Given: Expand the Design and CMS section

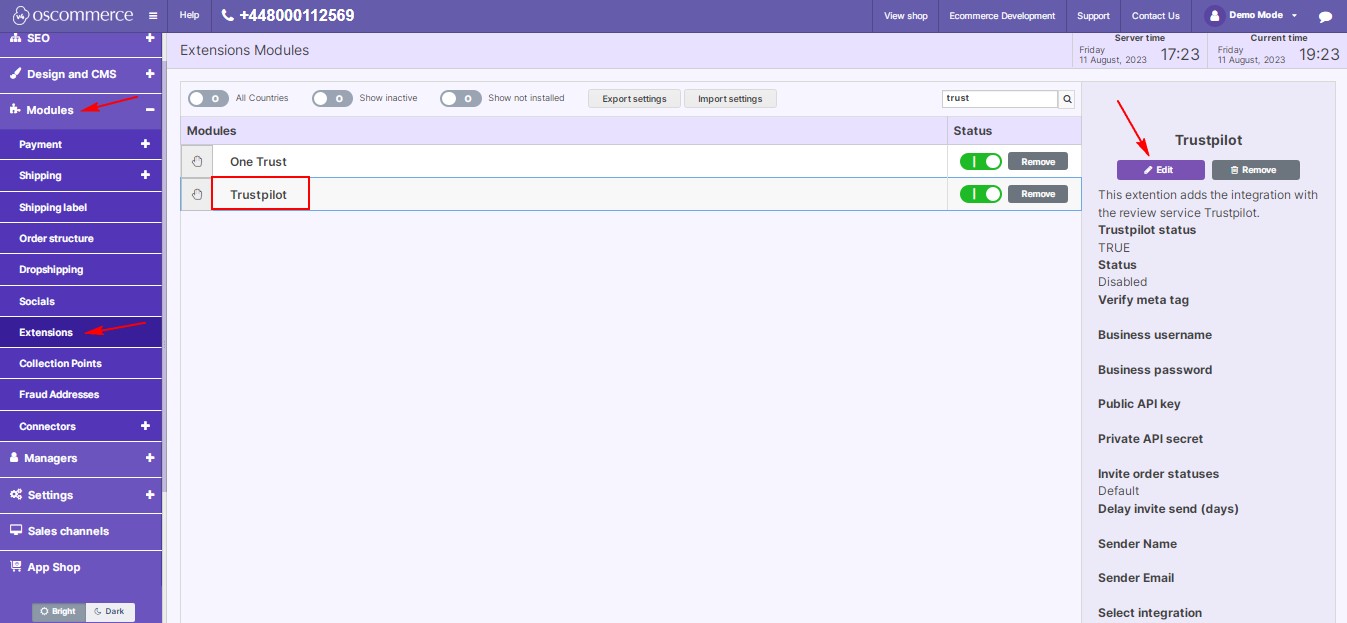Looking at the screenshot, I should (x=150, y=74).
